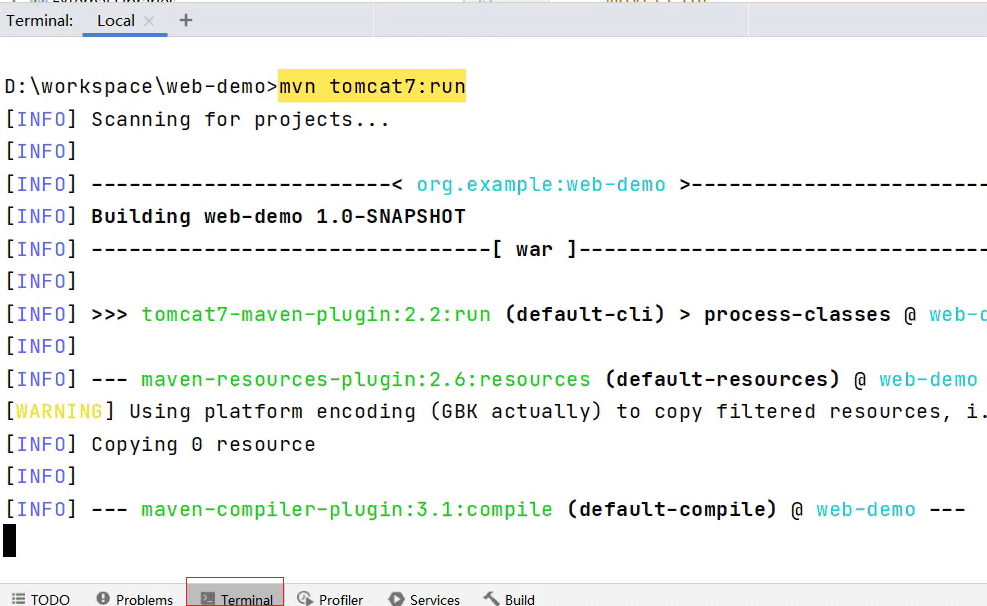Open the Services tool window icon
The width and height of the screenshot is (987, 606).
tap(397, 598)
